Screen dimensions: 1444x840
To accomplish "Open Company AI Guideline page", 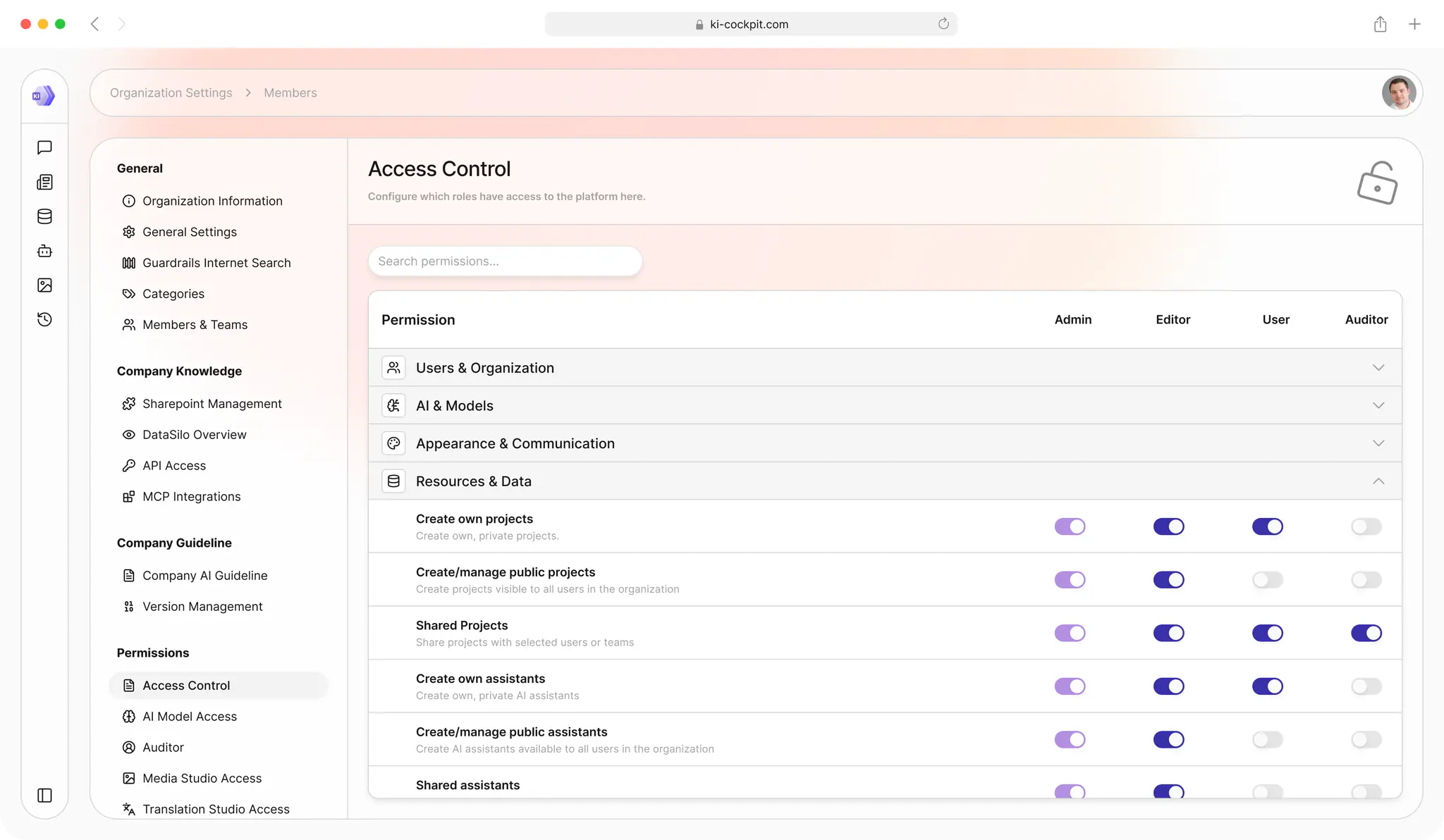I will coord(195,576).
